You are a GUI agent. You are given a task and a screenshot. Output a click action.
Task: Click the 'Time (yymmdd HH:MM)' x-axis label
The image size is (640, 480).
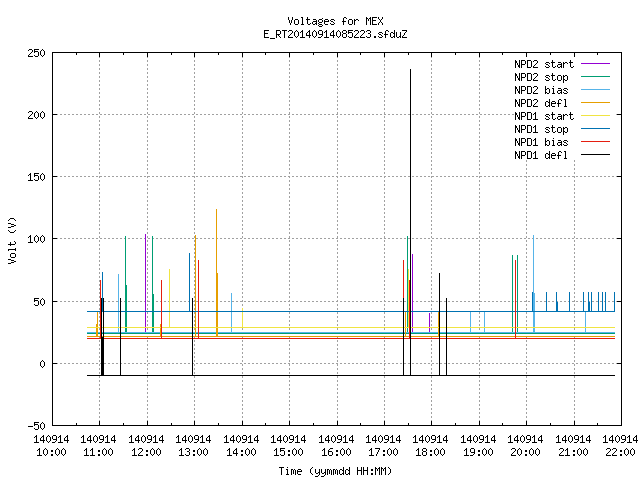click(335, 471)
